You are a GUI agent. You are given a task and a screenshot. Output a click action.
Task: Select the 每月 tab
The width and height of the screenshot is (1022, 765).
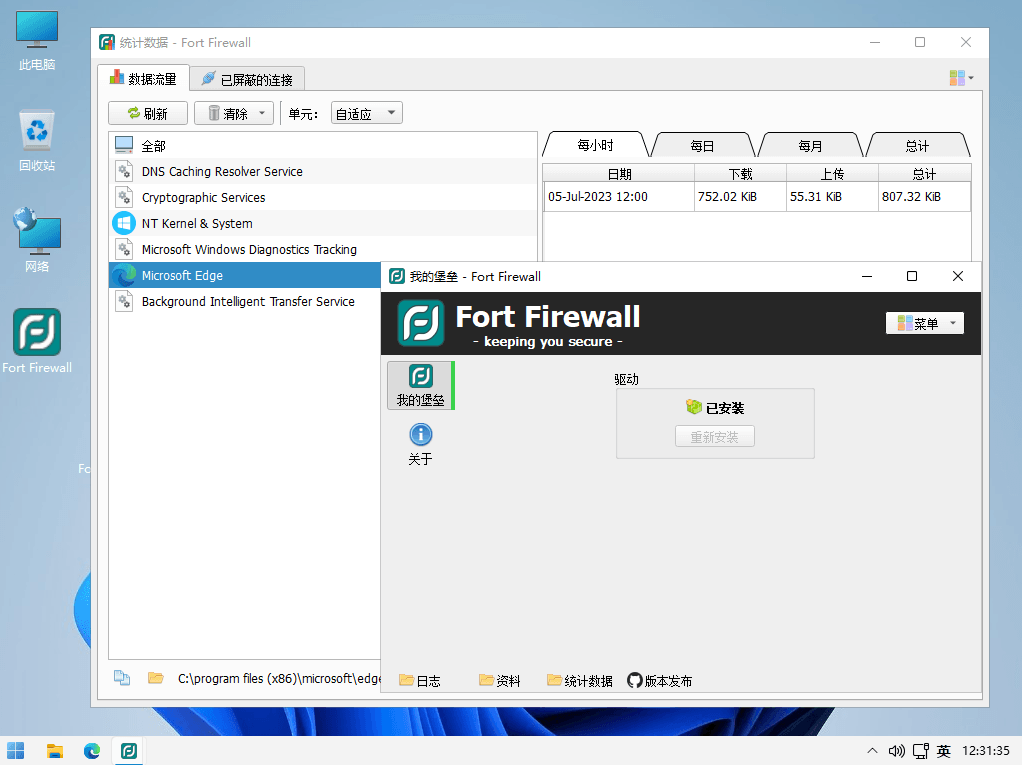pyautogui.click(x=810, y=146)
